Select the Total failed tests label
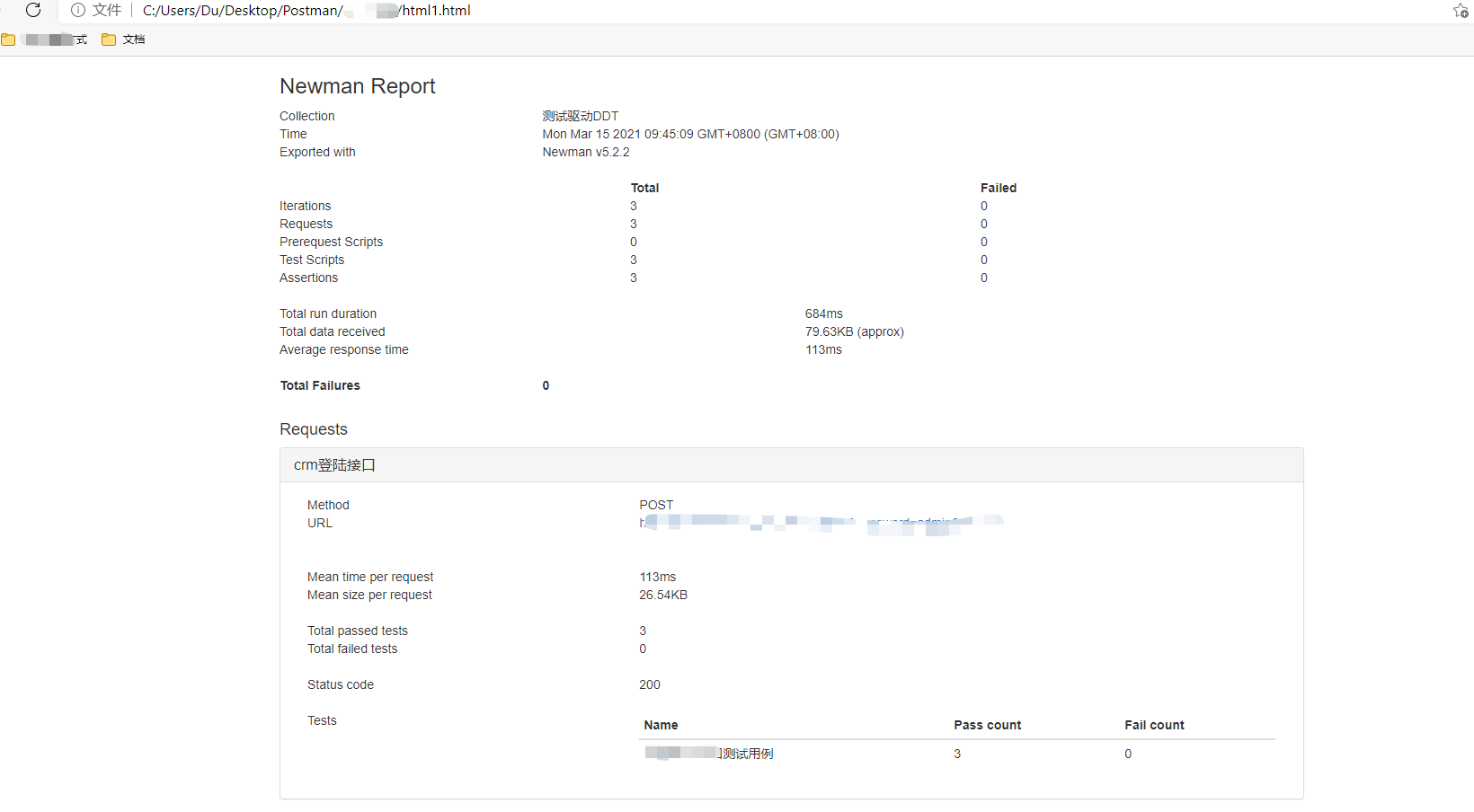This screenshot has height=812, width=1474. coord(351,649)
